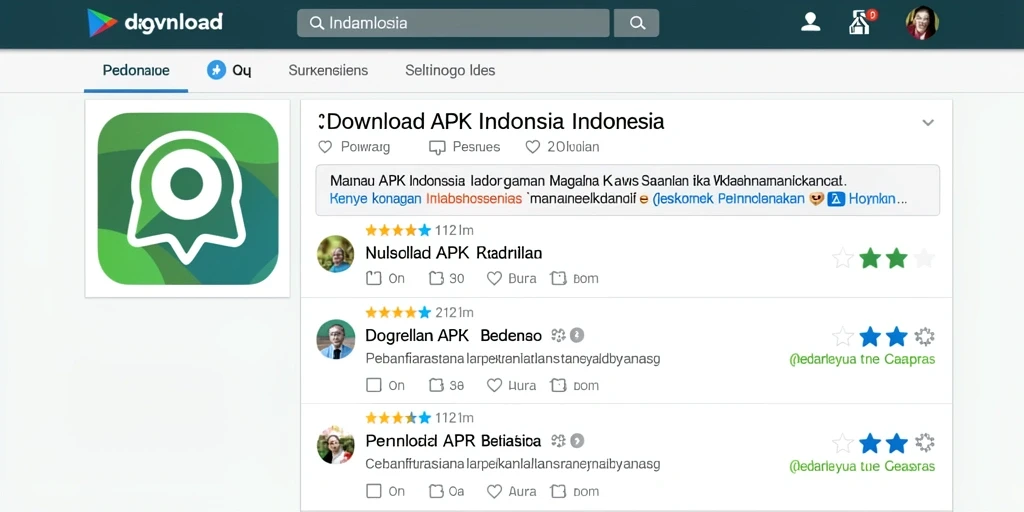
Task: Click the empty star in Nulsollad rating
Action: click(843, 259)
